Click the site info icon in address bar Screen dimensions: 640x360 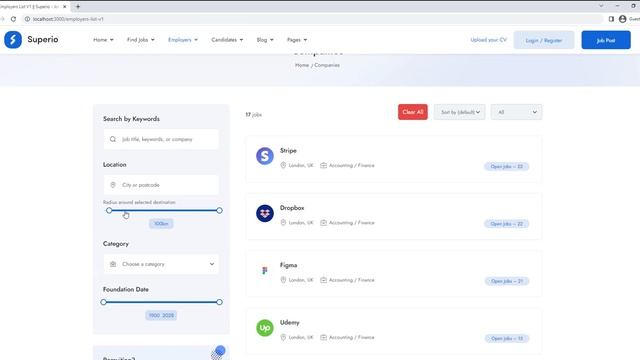27,19
